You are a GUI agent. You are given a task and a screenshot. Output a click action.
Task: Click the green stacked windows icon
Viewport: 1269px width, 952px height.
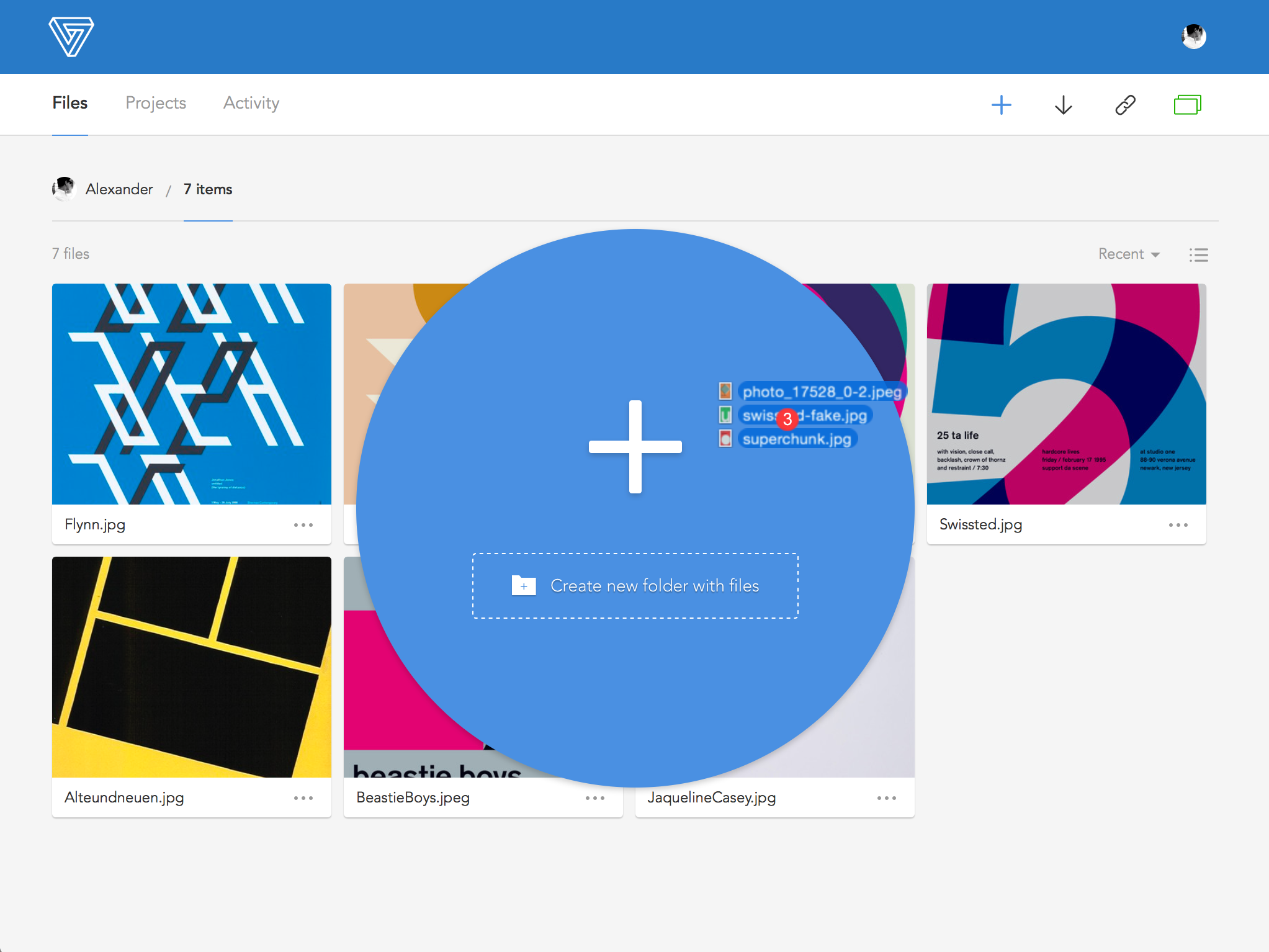(x=1187, y=105)
